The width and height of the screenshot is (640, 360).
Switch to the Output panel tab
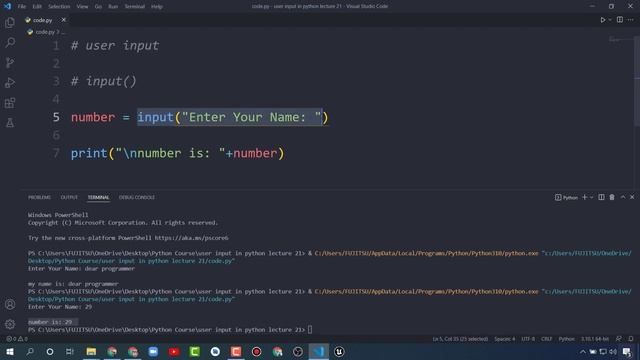coord(69,198)
